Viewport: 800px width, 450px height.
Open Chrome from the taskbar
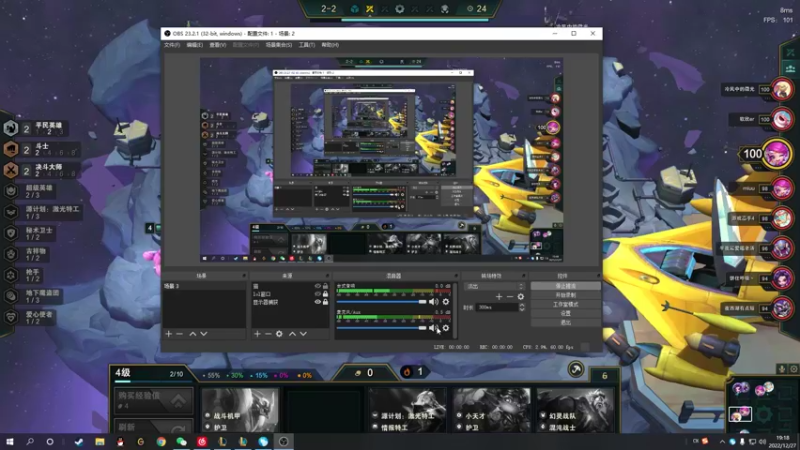[161, 442]
